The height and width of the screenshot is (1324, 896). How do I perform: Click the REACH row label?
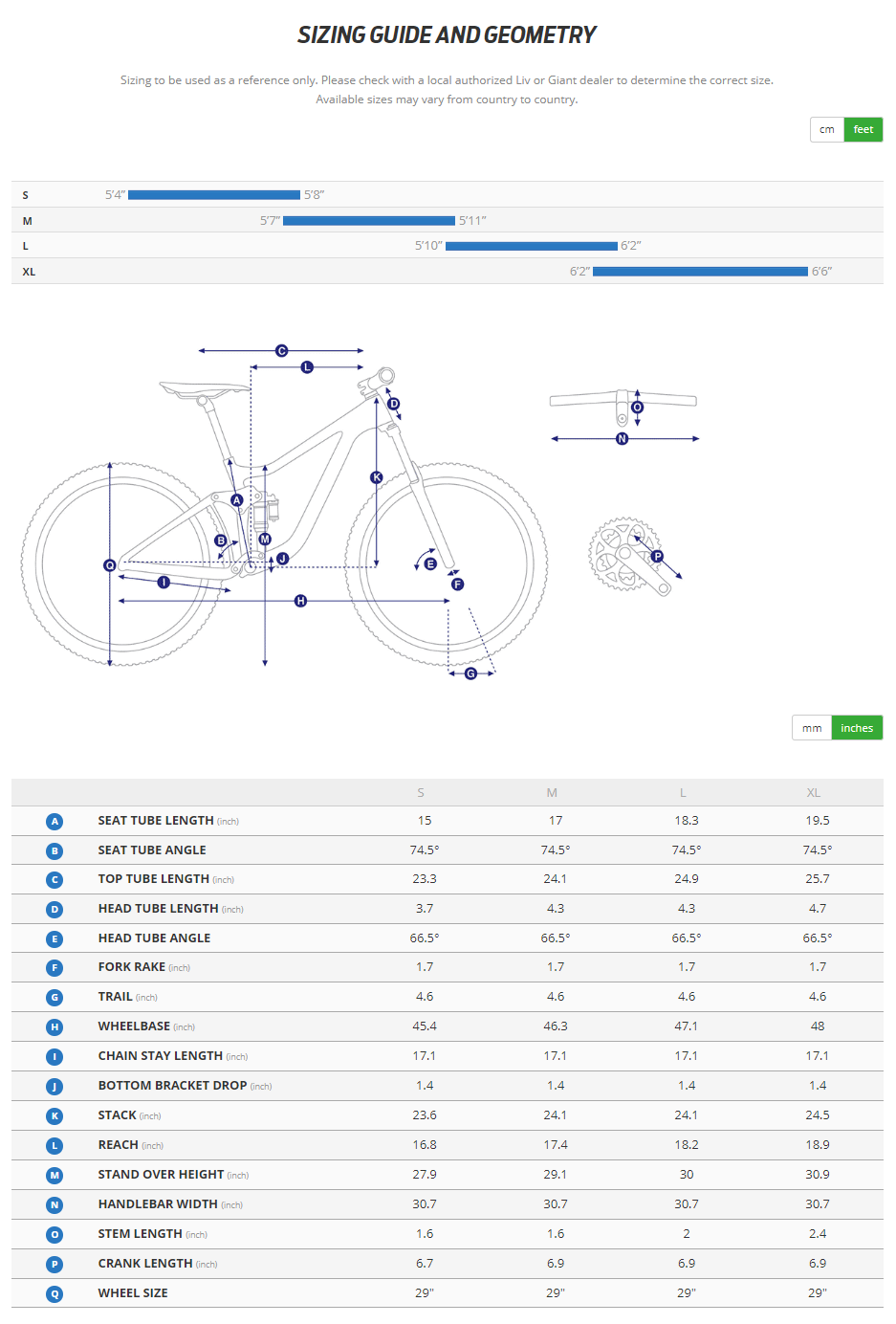click(x=119, y=1145)
